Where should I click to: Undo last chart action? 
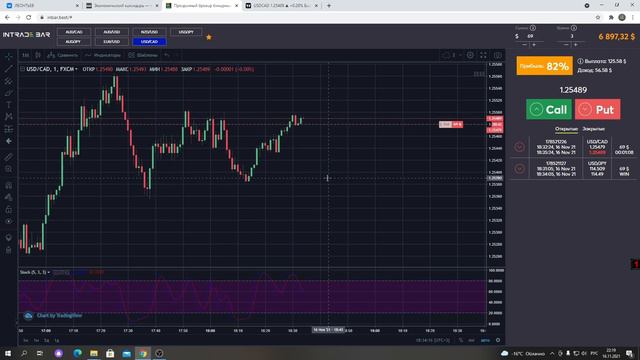[167, 55]
